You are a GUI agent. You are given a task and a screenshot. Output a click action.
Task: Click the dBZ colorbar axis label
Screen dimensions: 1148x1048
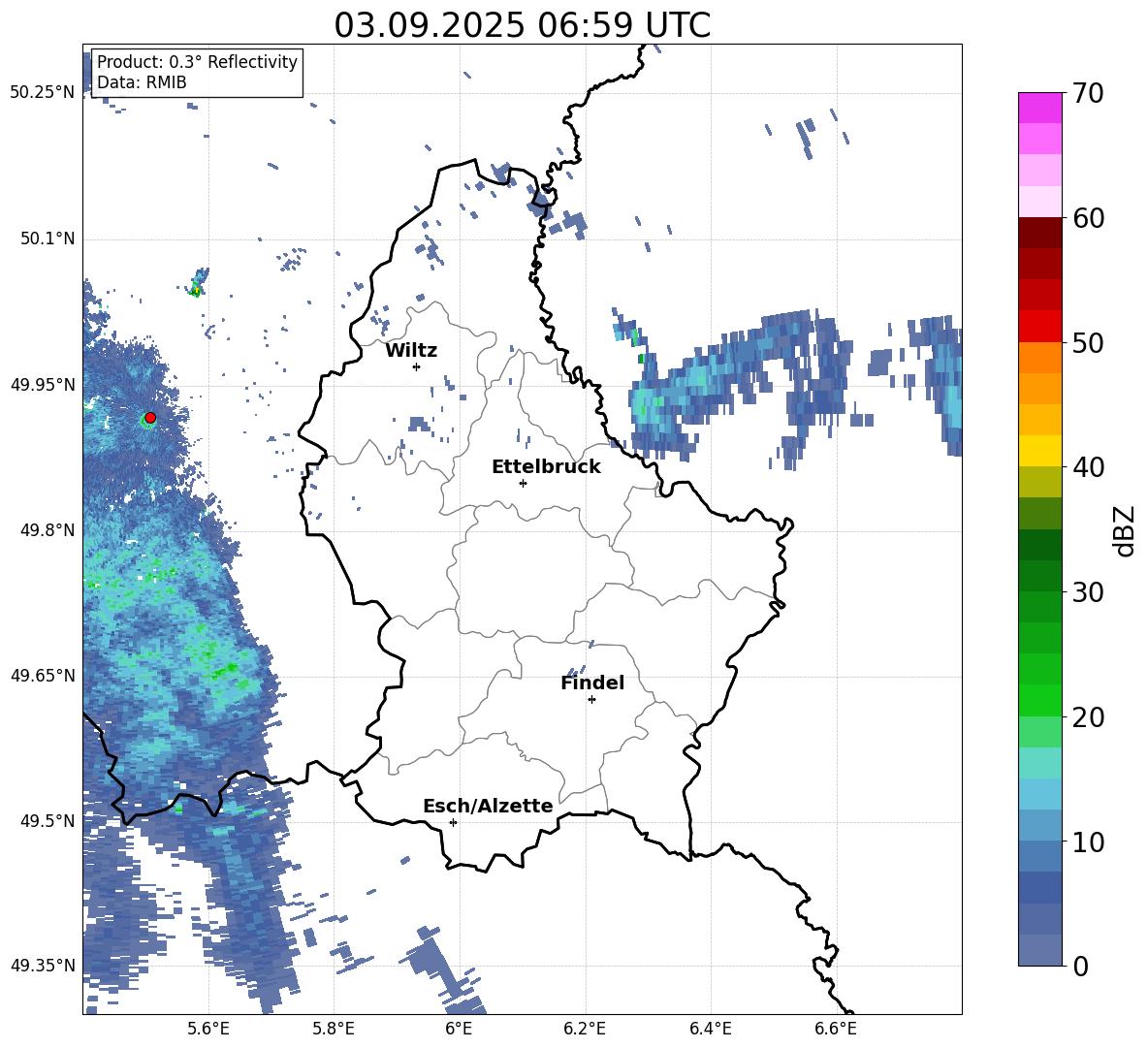tap(1124, 531)
